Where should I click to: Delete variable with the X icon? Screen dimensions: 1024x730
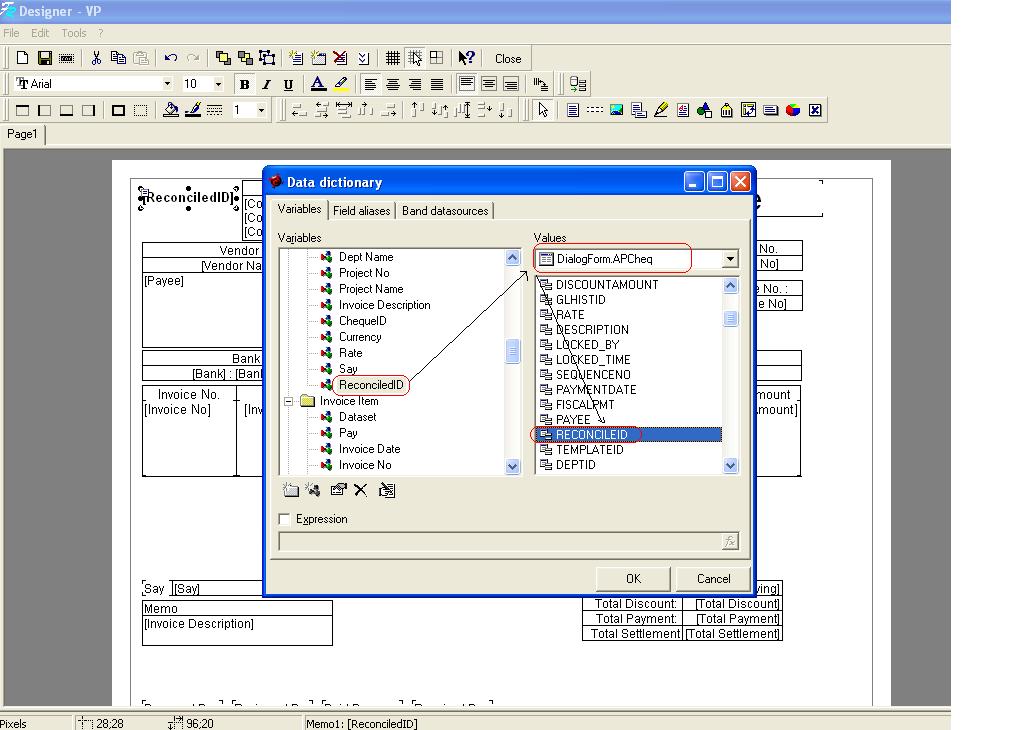[361, 490]
